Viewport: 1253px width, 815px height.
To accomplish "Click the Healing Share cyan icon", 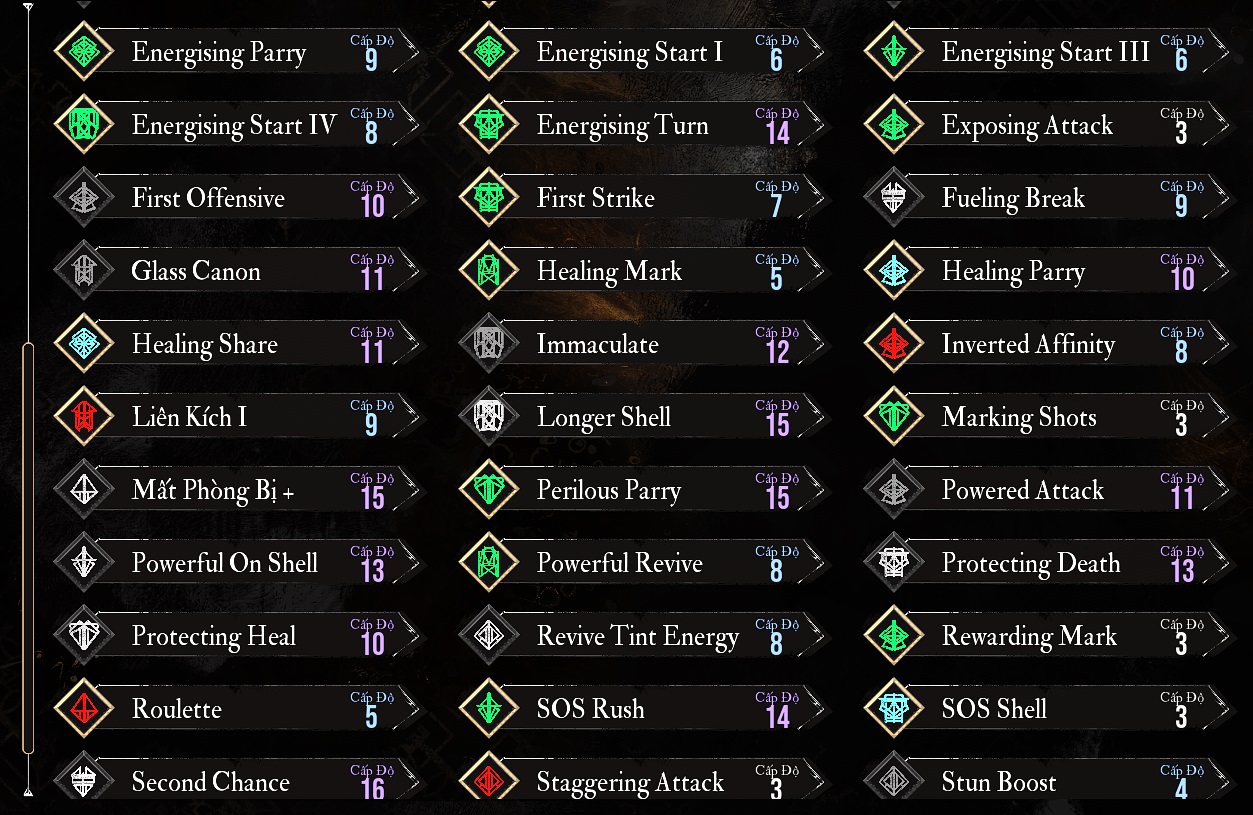I will (84, 344).
